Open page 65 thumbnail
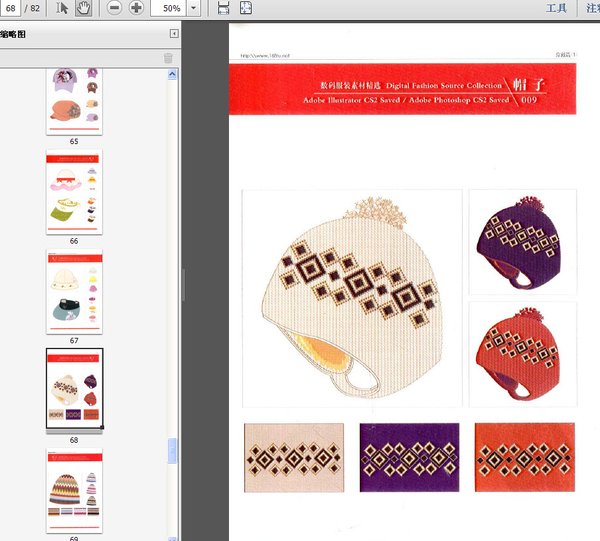Image resolution: width=600 pixels, height=541 pixels. 74,101
